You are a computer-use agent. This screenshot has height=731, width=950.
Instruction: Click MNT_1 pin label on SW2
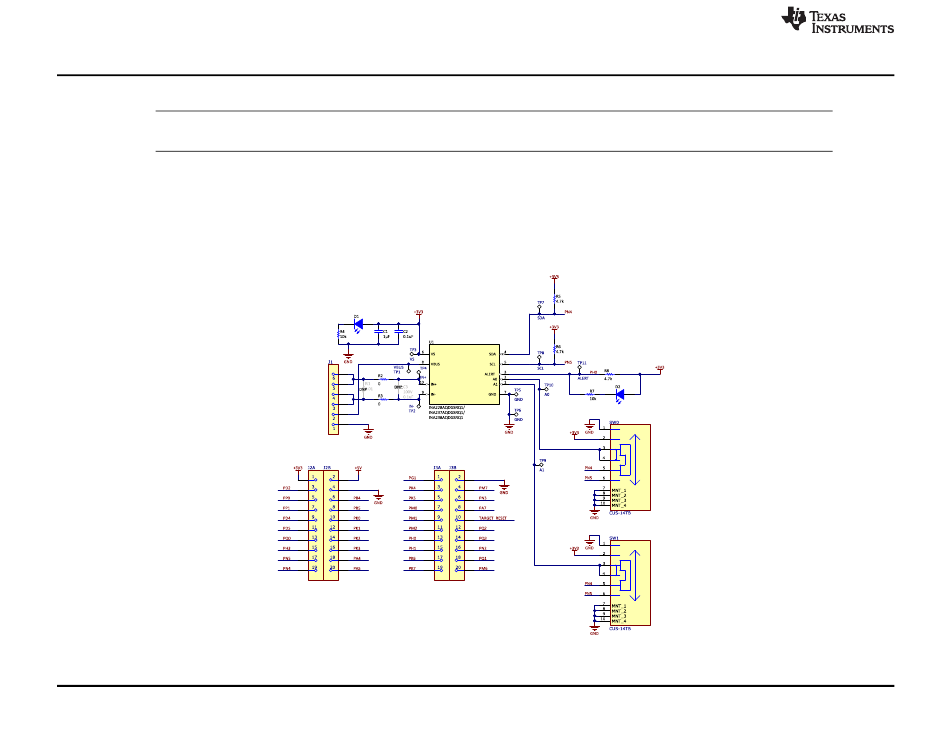coord(619,491)
